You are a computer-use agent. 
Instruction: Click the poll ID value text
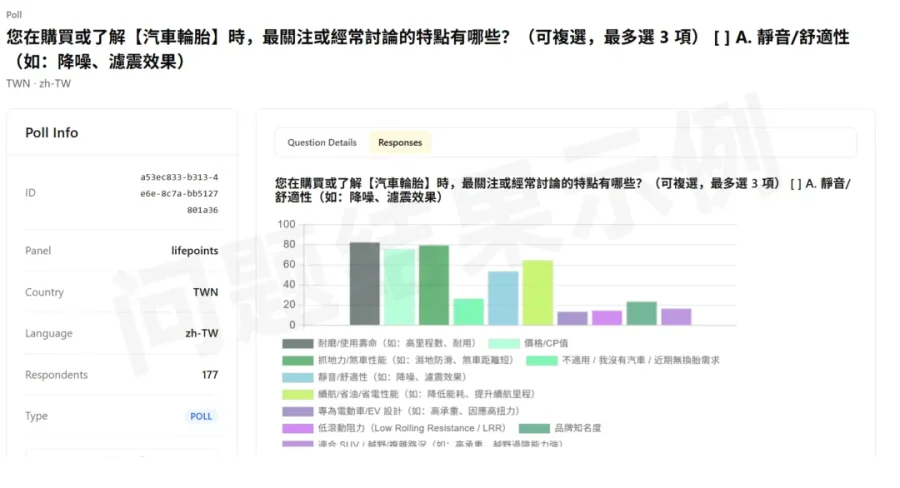(179, 193)
